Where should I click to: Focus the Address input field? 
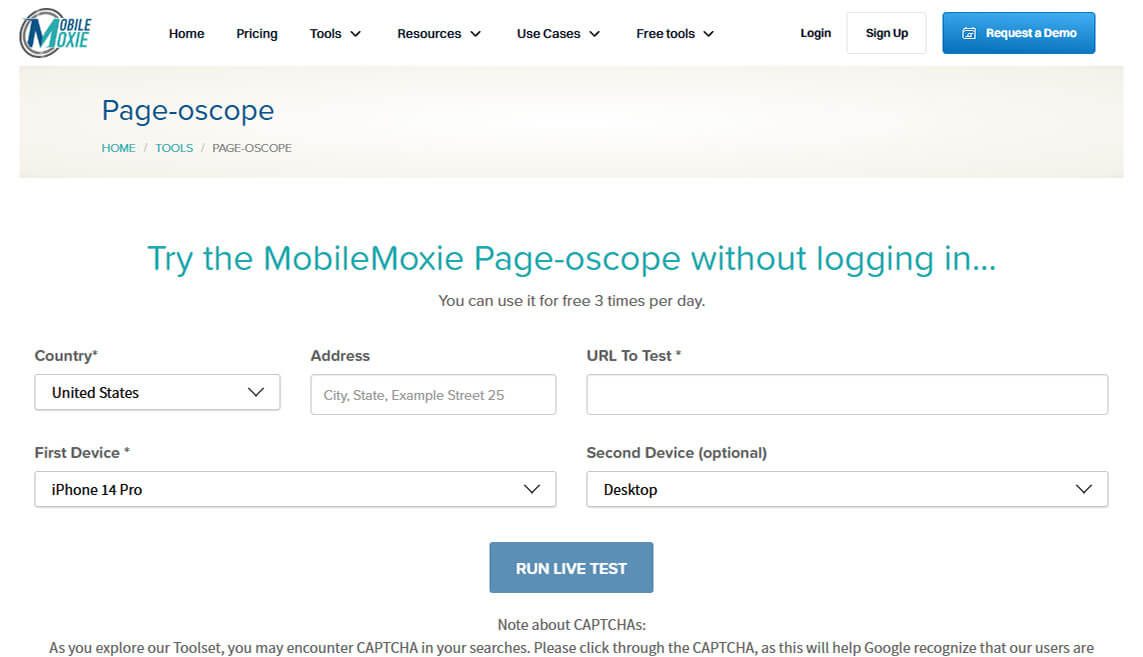tap(433, 394)
